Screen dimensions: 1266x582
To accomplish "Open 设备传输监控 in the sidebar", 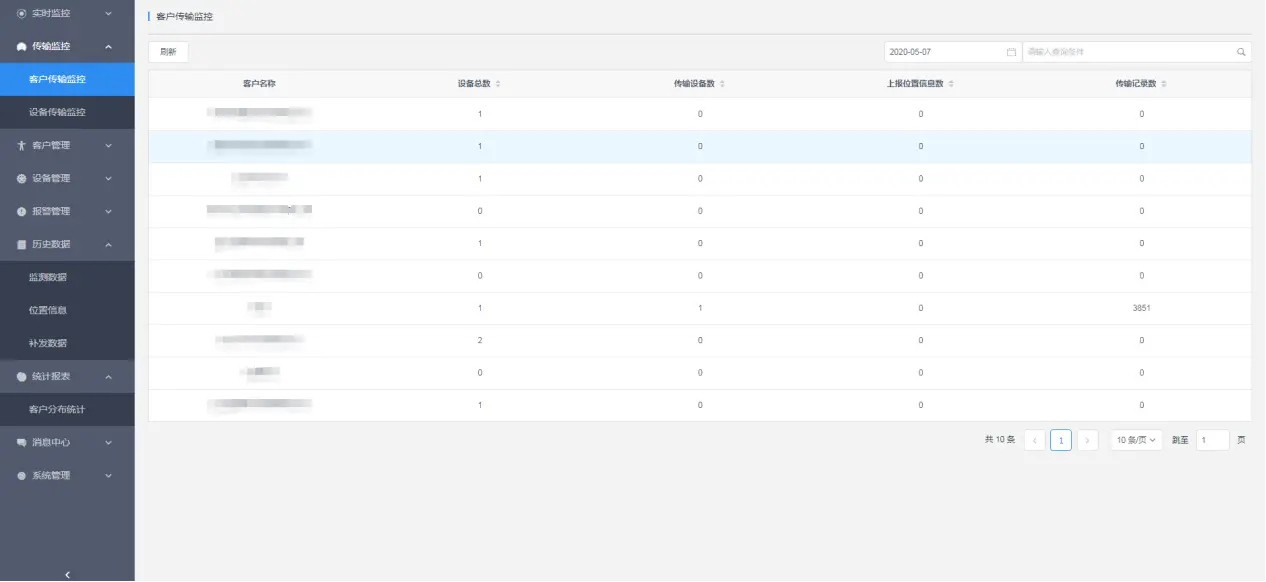I will (x=57, y=112).
